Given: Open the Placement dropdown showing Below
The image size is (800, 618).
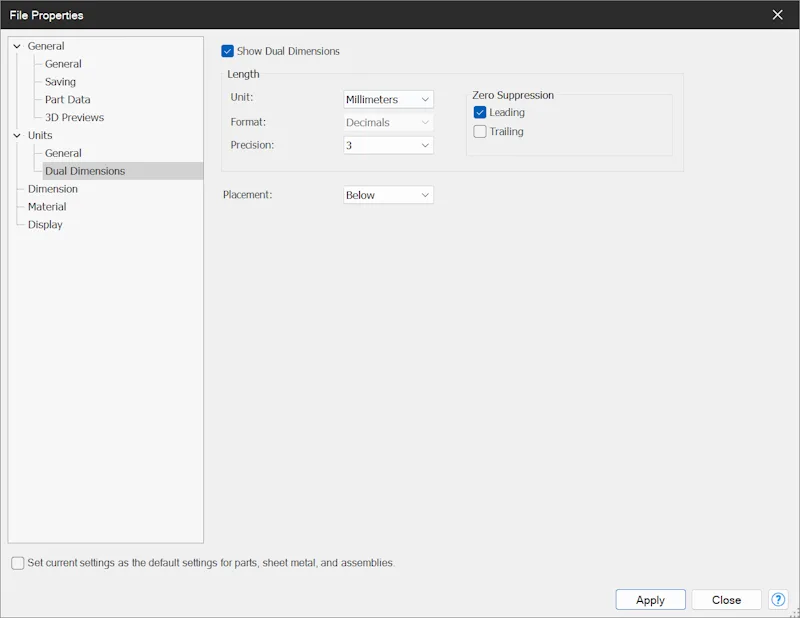Looking at the screenshot, I should pos(388,195).
